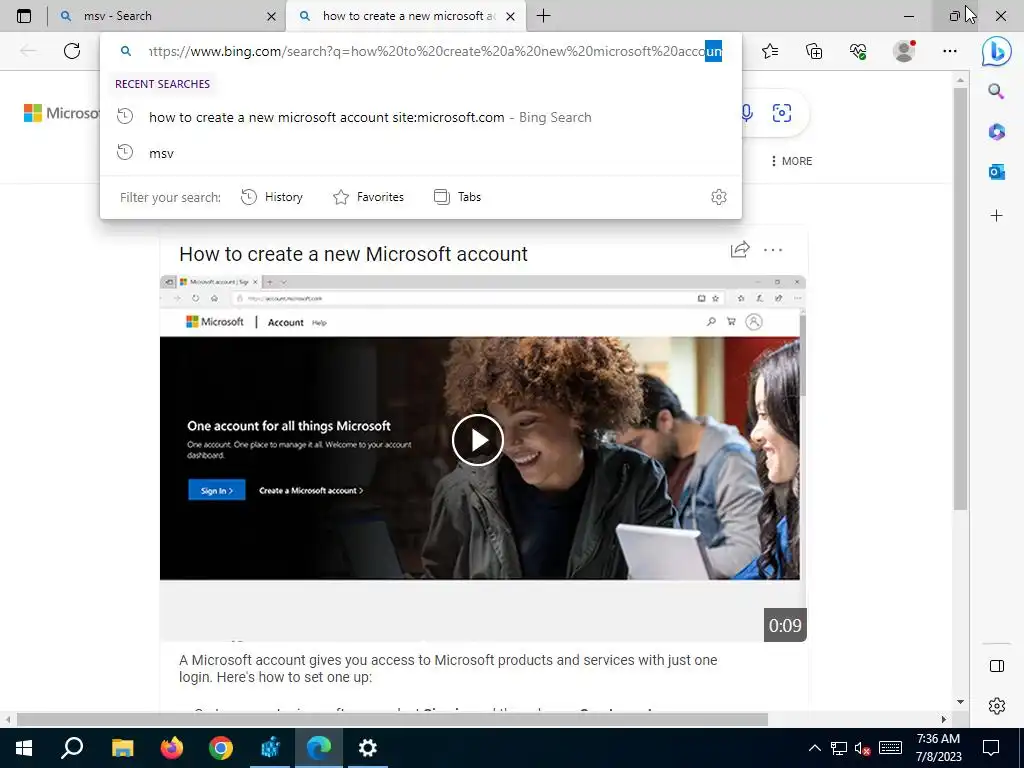
Task: Switch to the "msv - Search" tab
Action: point(167,16)
